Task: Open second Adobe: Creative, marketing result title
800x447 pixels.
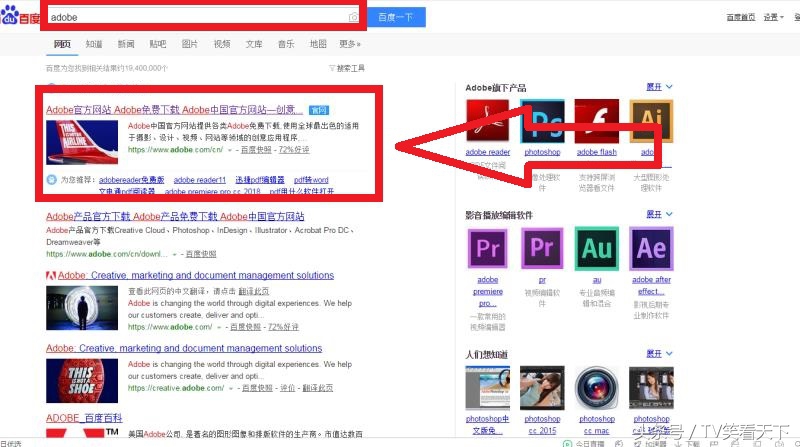Action: point(184,349)
